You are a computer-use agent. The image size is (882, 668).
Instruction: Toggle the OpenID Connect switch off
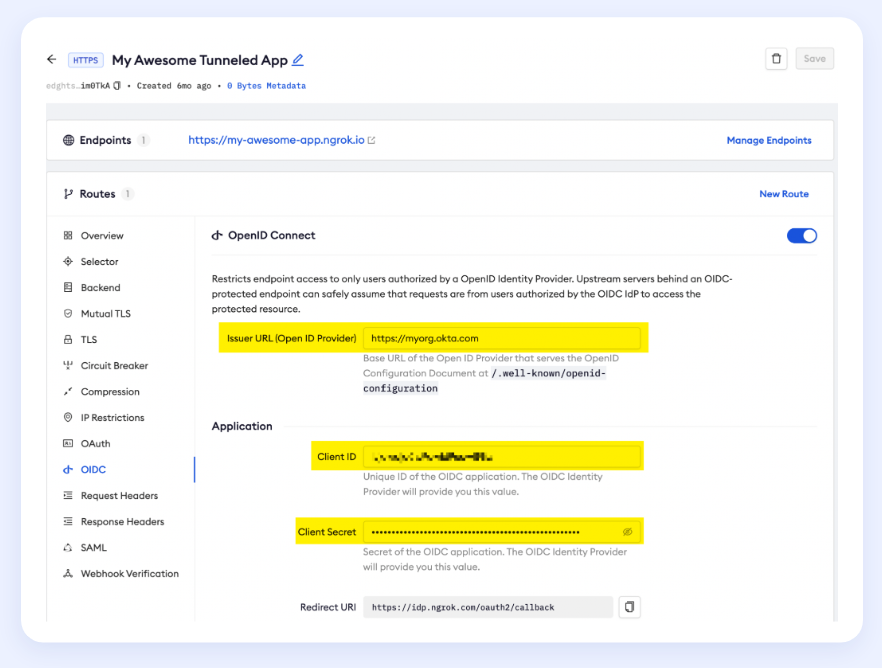(802, 236)
